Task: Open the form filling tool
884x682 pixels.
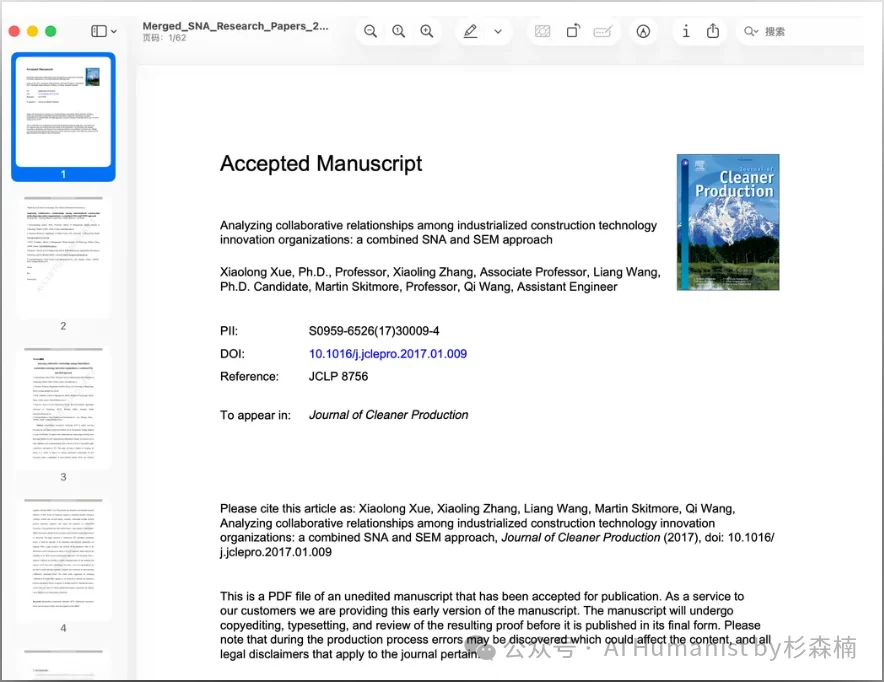Action: click(x=602, y=32)
